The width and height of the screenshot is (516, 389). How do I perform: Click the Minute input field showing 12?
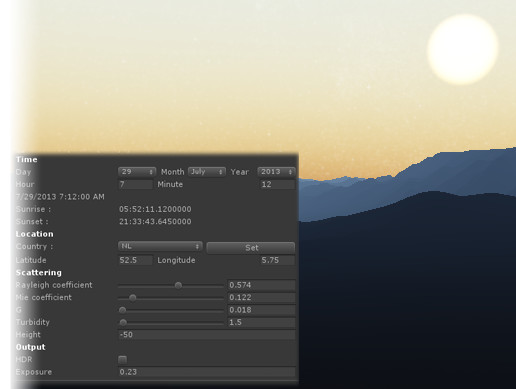click(x=277, y=184)
